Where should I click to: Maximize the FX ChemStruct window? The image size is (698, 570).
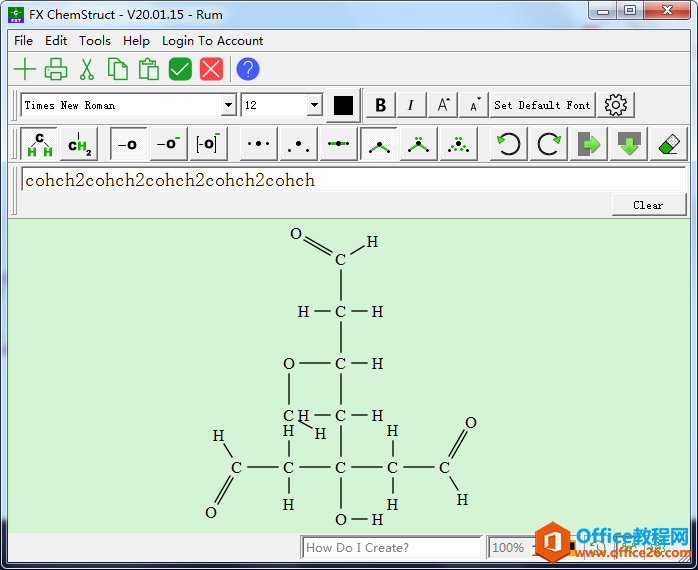[x=629, y=12]
